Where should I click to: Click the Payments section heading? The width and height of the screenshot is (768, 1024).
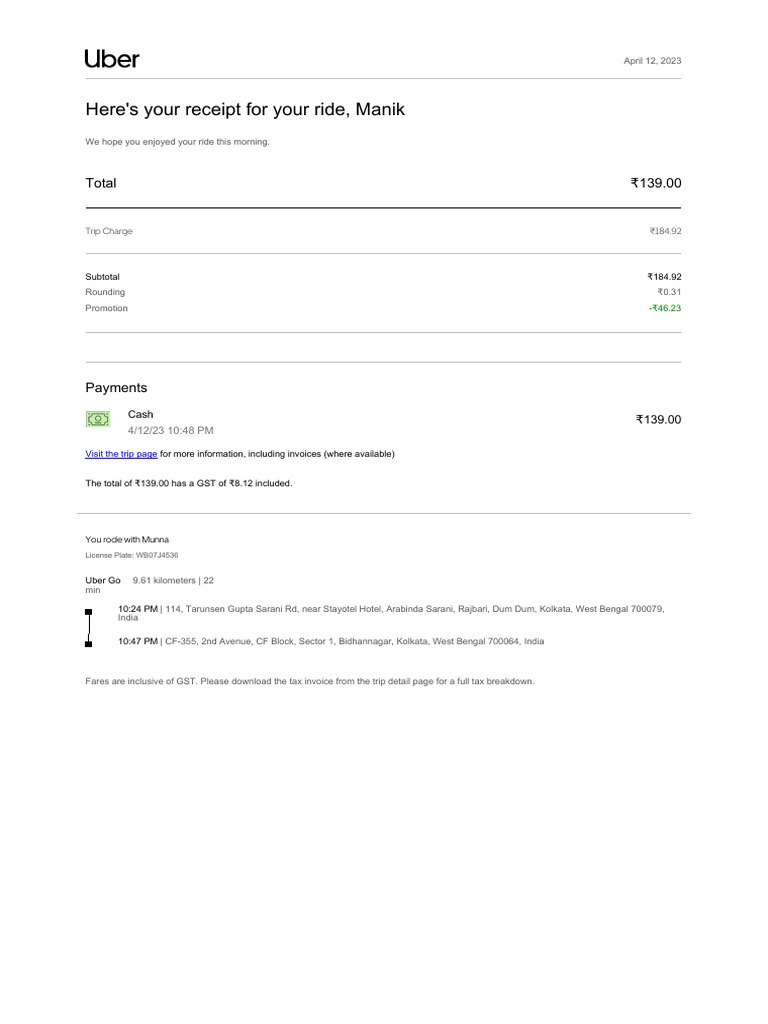pyautogui.click(x=116, y=387)
